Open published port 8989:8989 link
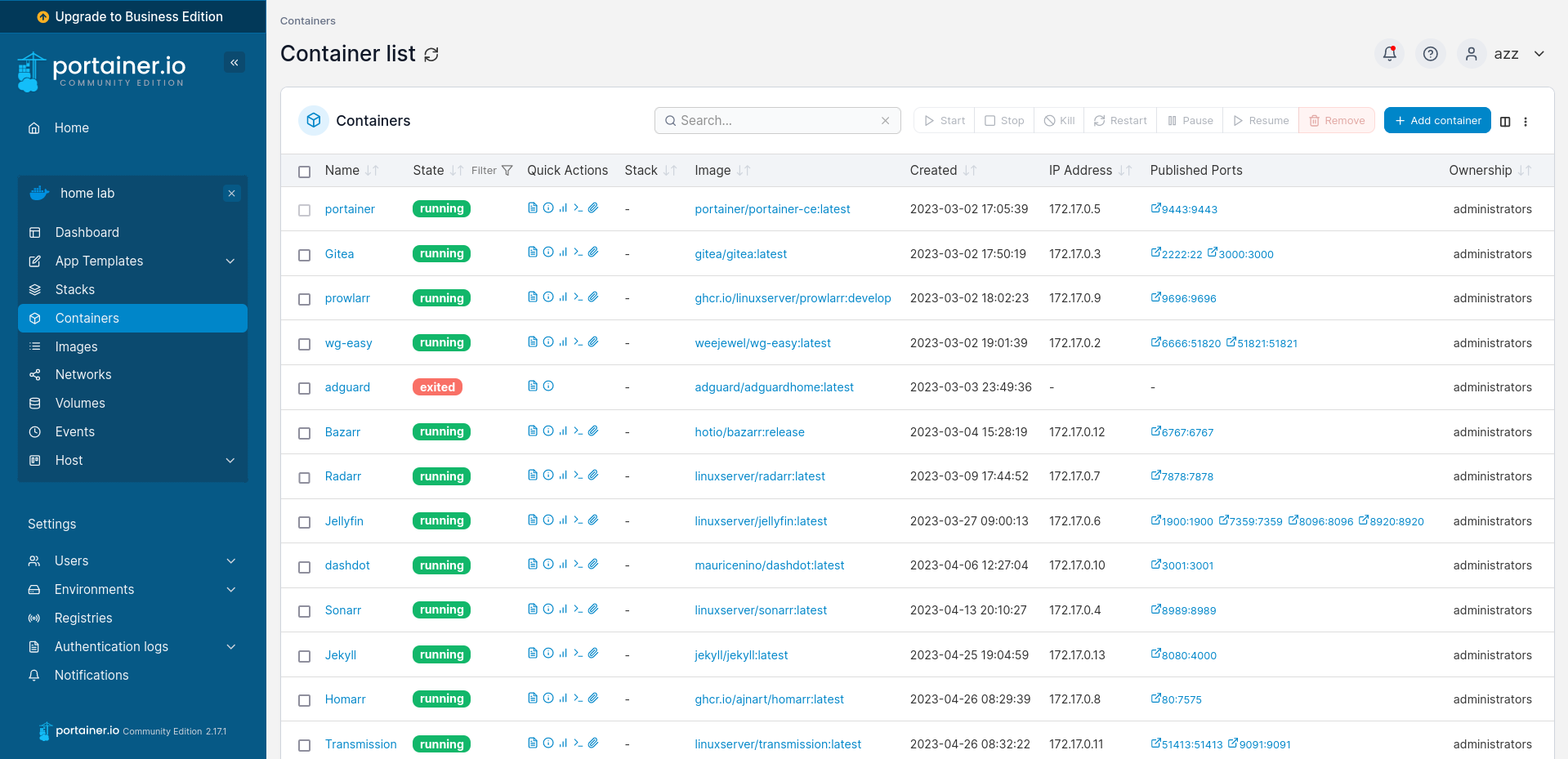The image size is (1568, 759). 1183,610
